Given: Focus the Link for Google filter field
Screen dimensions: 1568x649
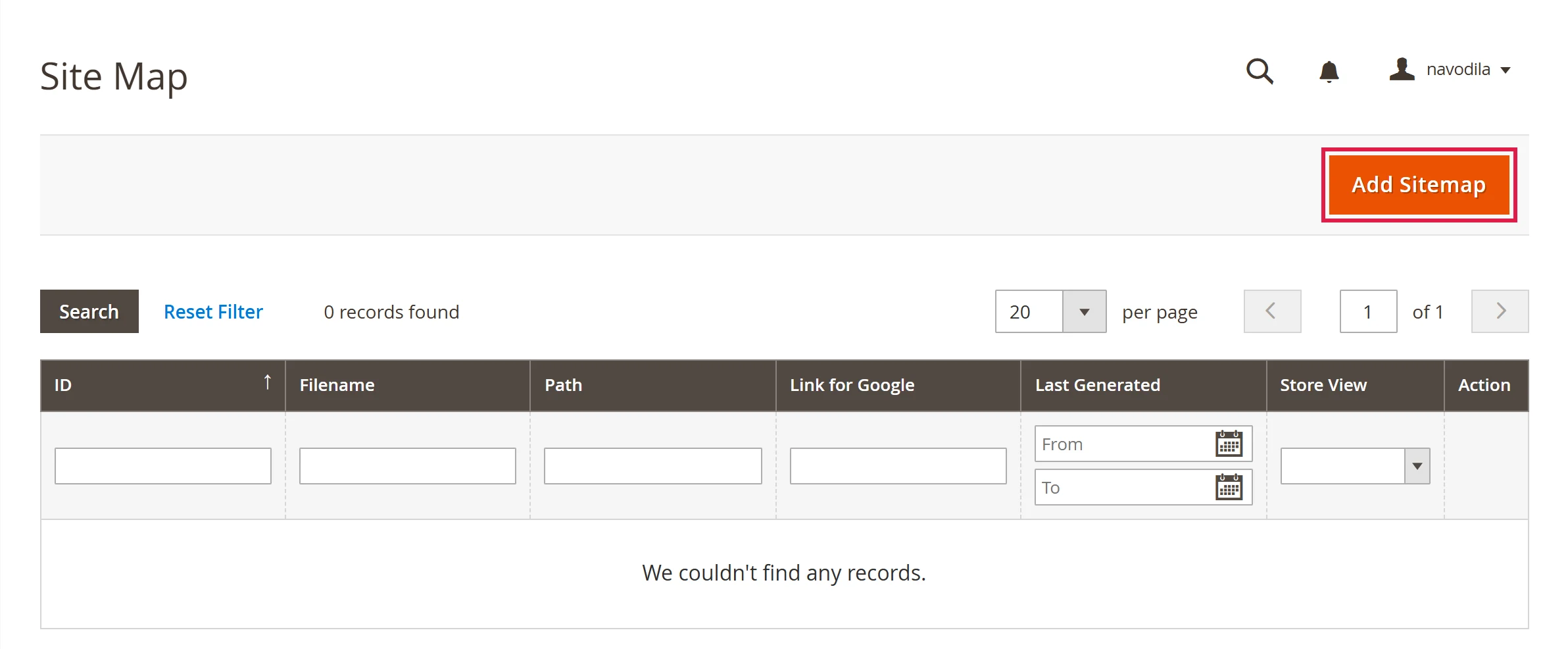Looking at the screenshot, I should pyautogui.click(x=898, y=466).
